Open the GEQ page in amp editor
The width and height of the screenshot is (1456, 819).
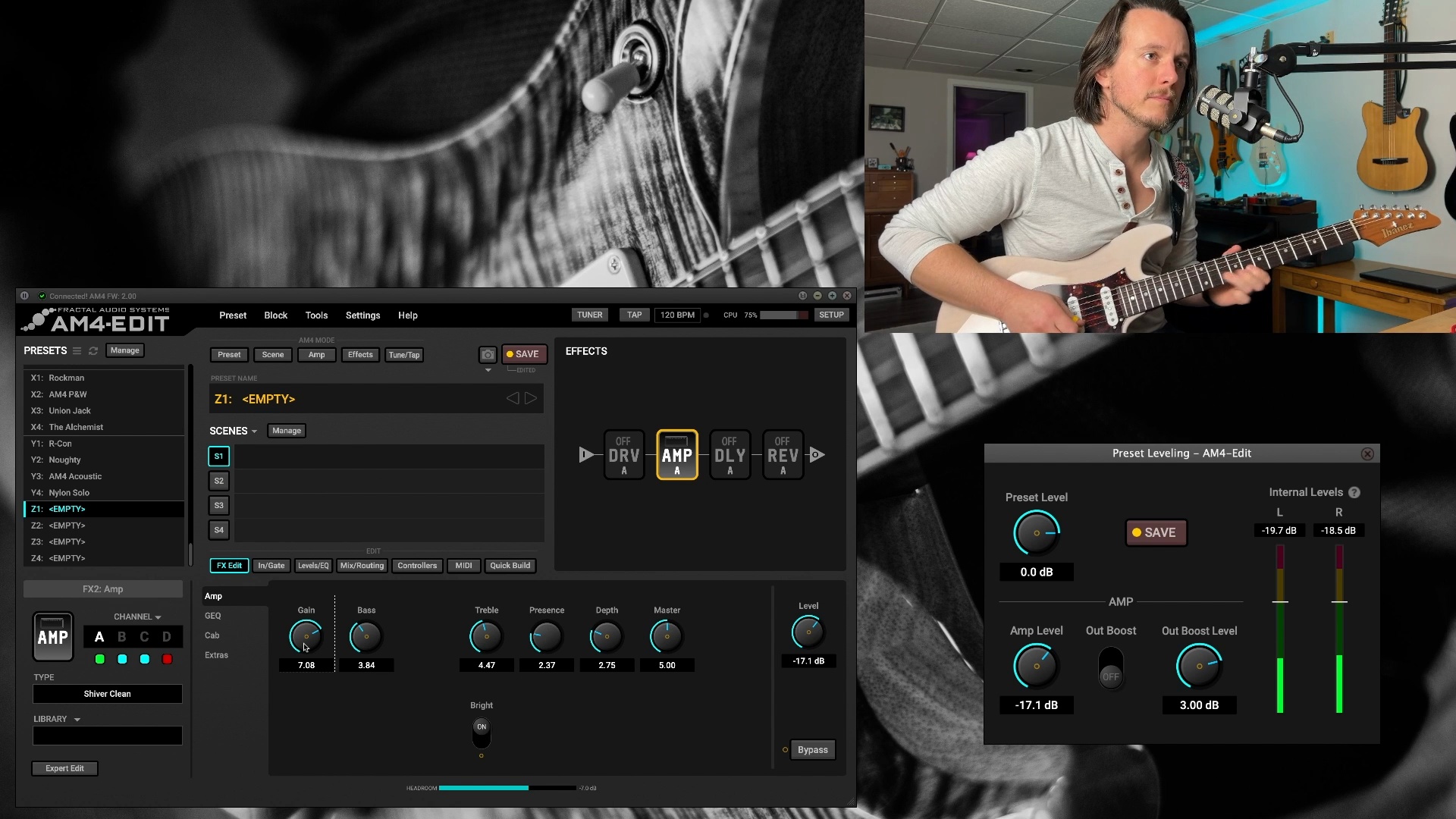tap(213, 616)
